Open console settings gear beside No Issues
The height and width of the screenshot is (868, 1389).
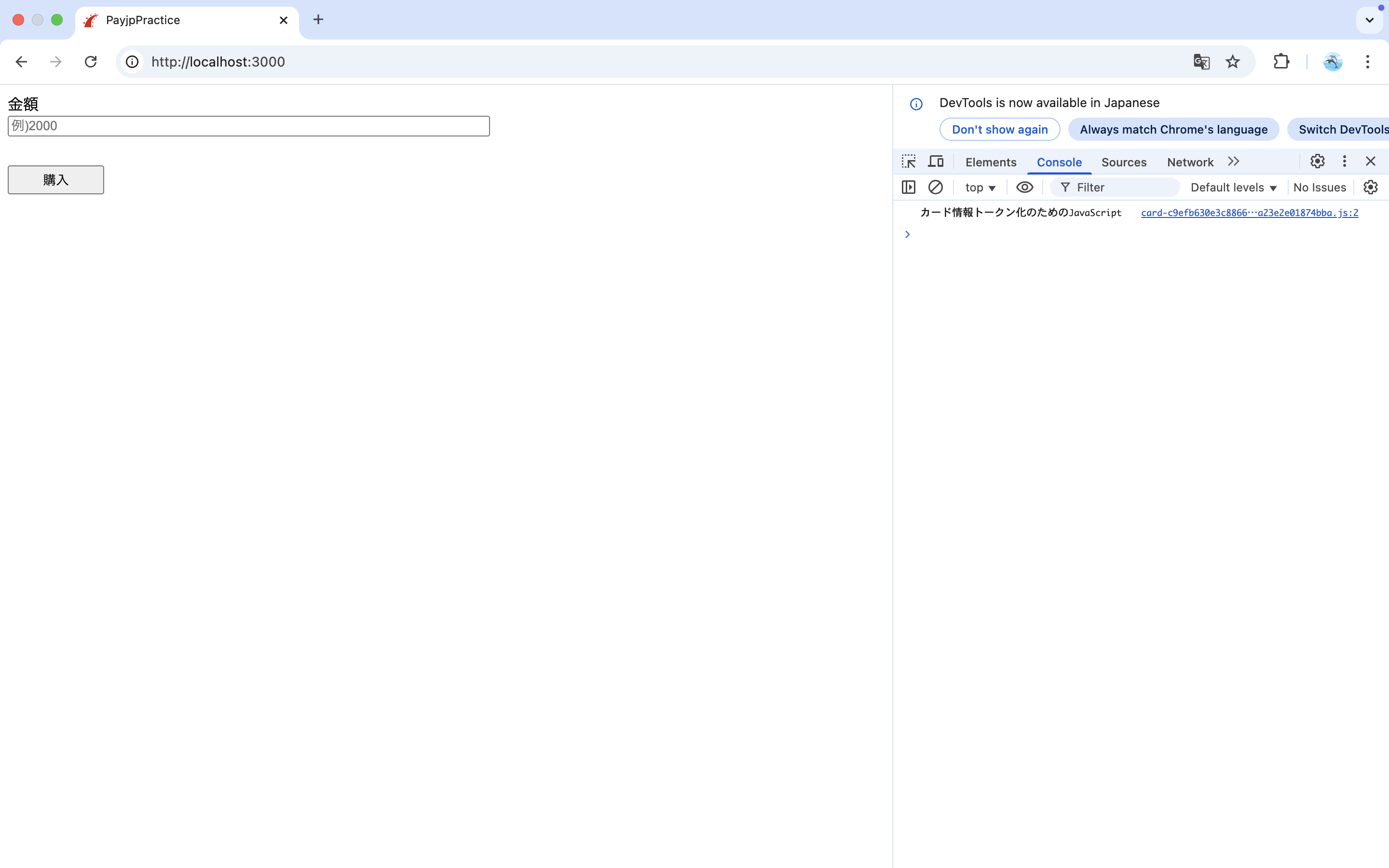click(x=1371, y=187)
